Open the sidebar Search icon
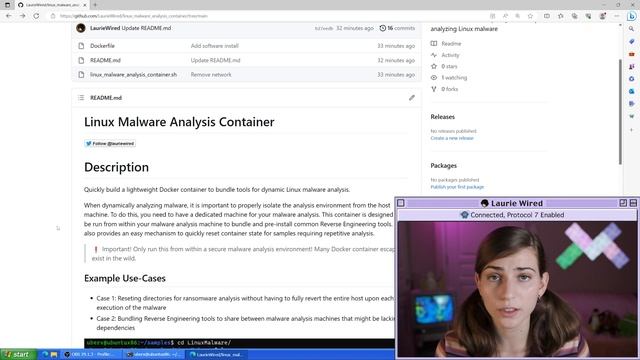640x360 pixels. (x=631, y=29)
